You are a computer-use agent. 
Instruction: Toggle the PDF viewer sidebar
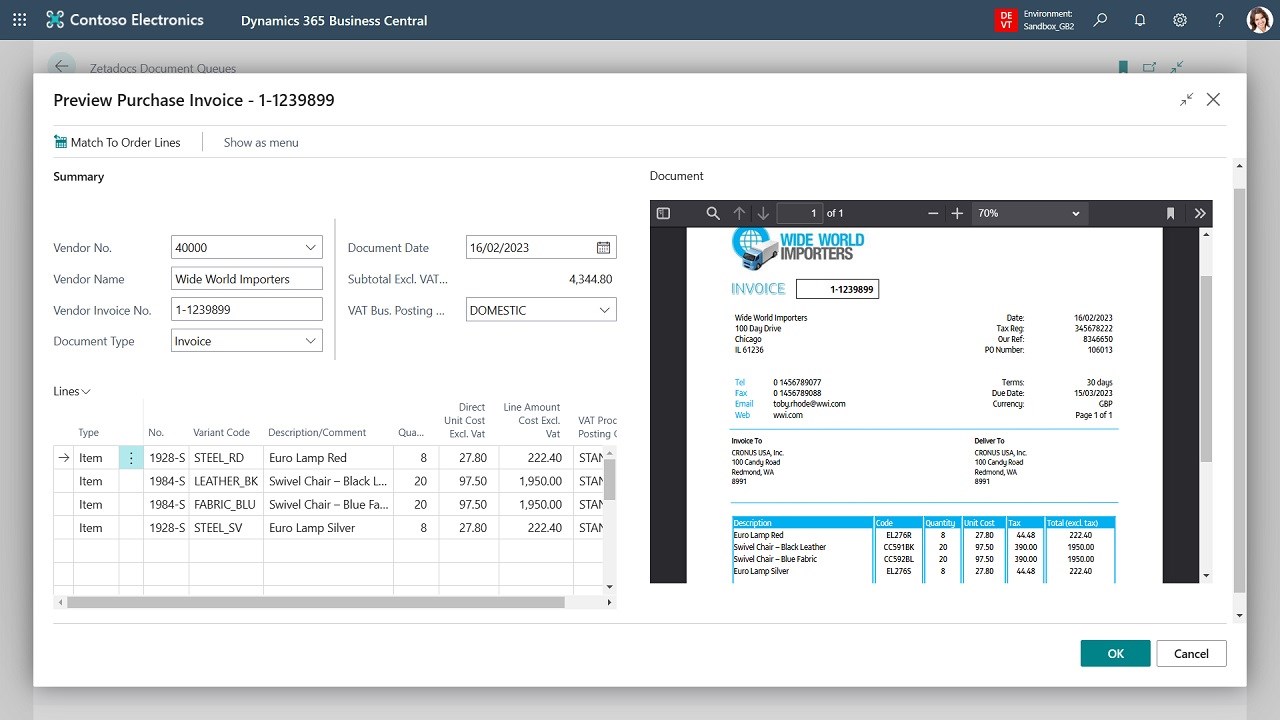pyautogui.click(x=663, y=213)
